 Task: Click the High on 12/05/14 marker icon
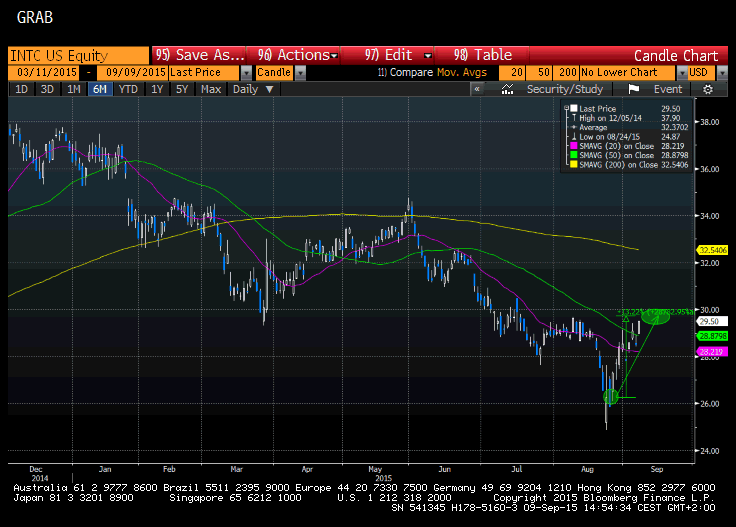coord(574,118)
